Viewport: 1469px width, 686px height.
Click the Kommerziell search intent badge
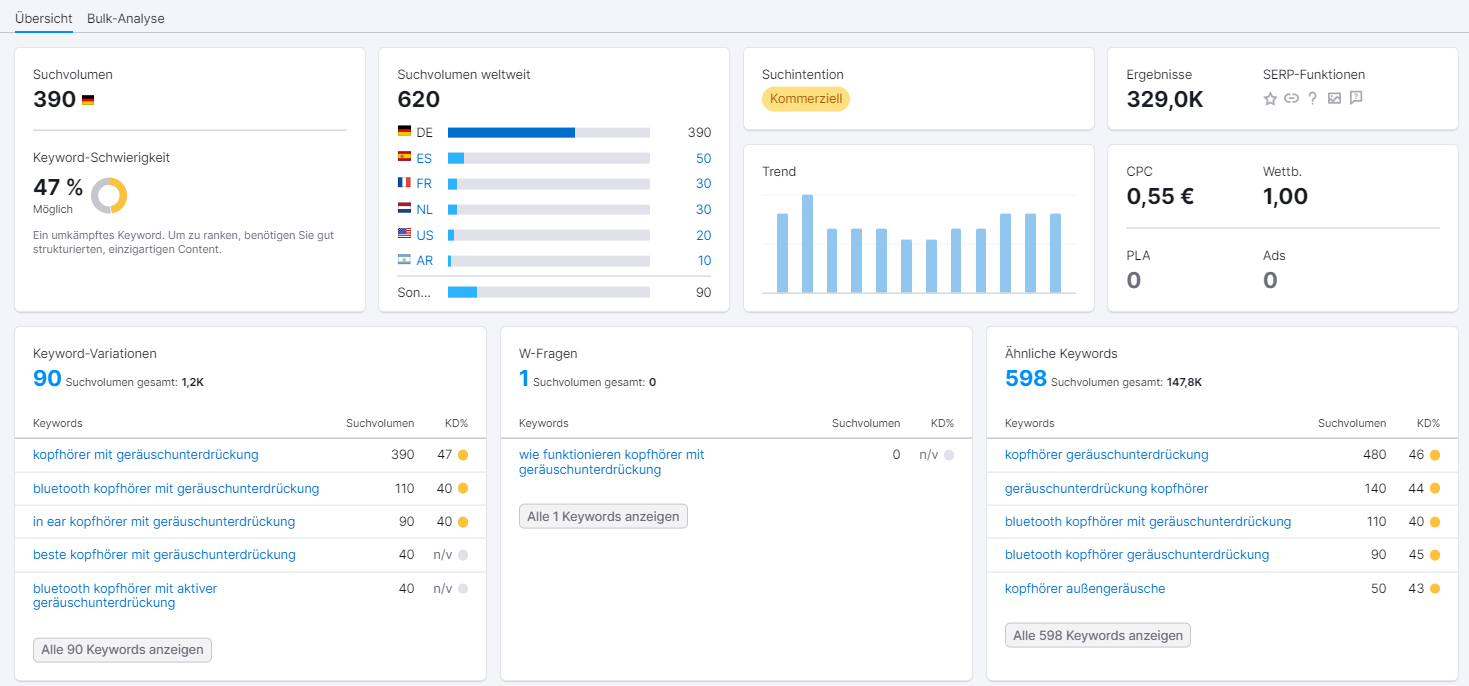[x=805, y=99]
